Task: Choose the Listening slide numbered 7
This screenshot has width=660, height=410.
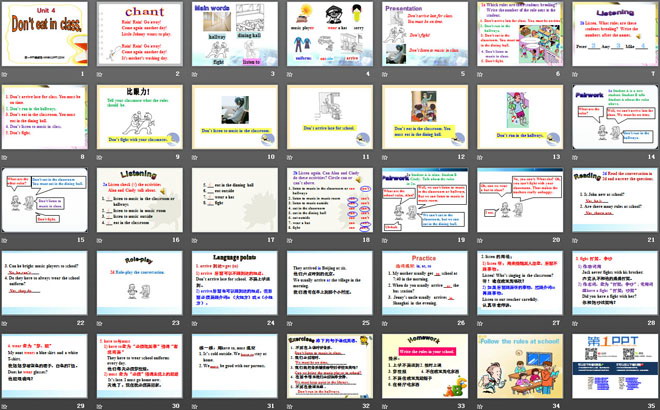Action: [615, 34]
